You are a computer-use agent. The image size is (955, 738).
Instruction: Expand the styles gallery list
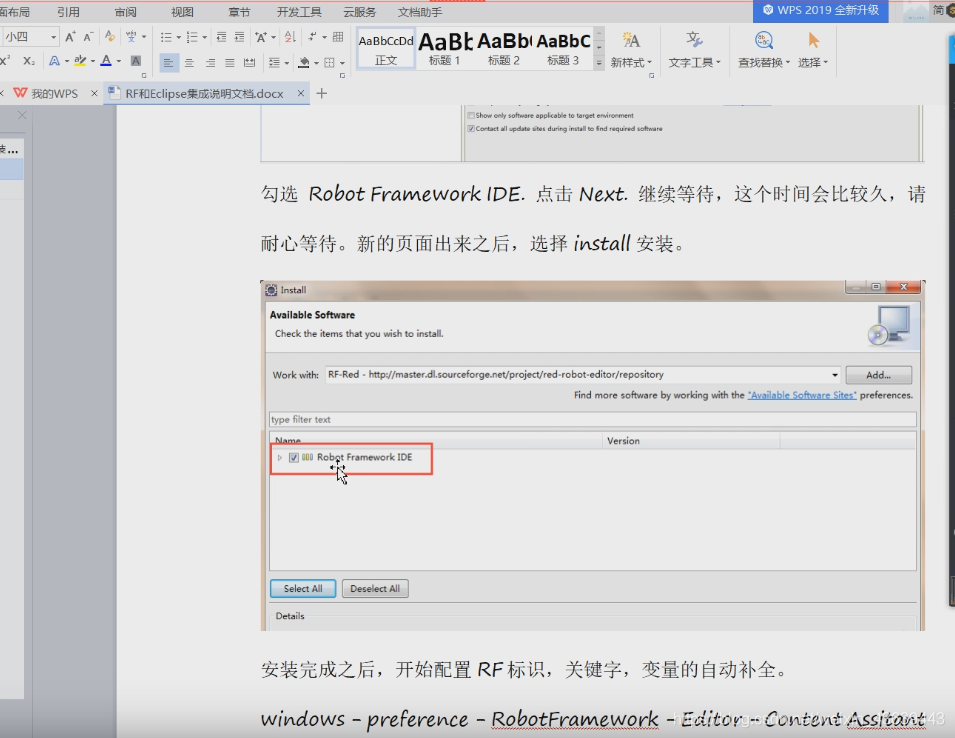(599, 63)
